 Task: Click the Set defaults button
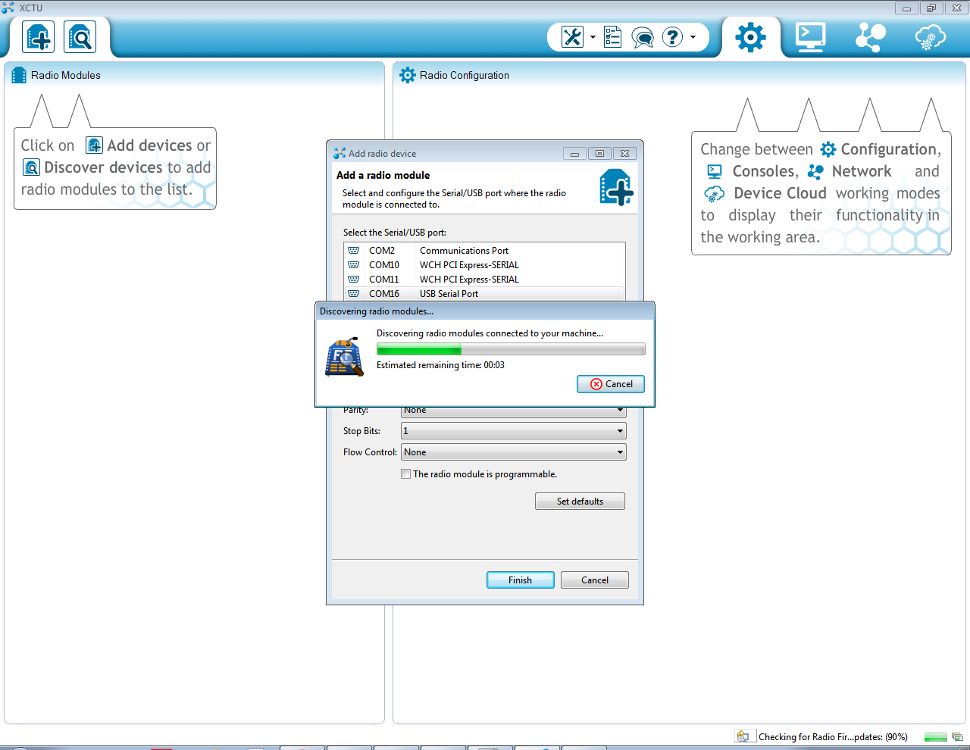580,501
